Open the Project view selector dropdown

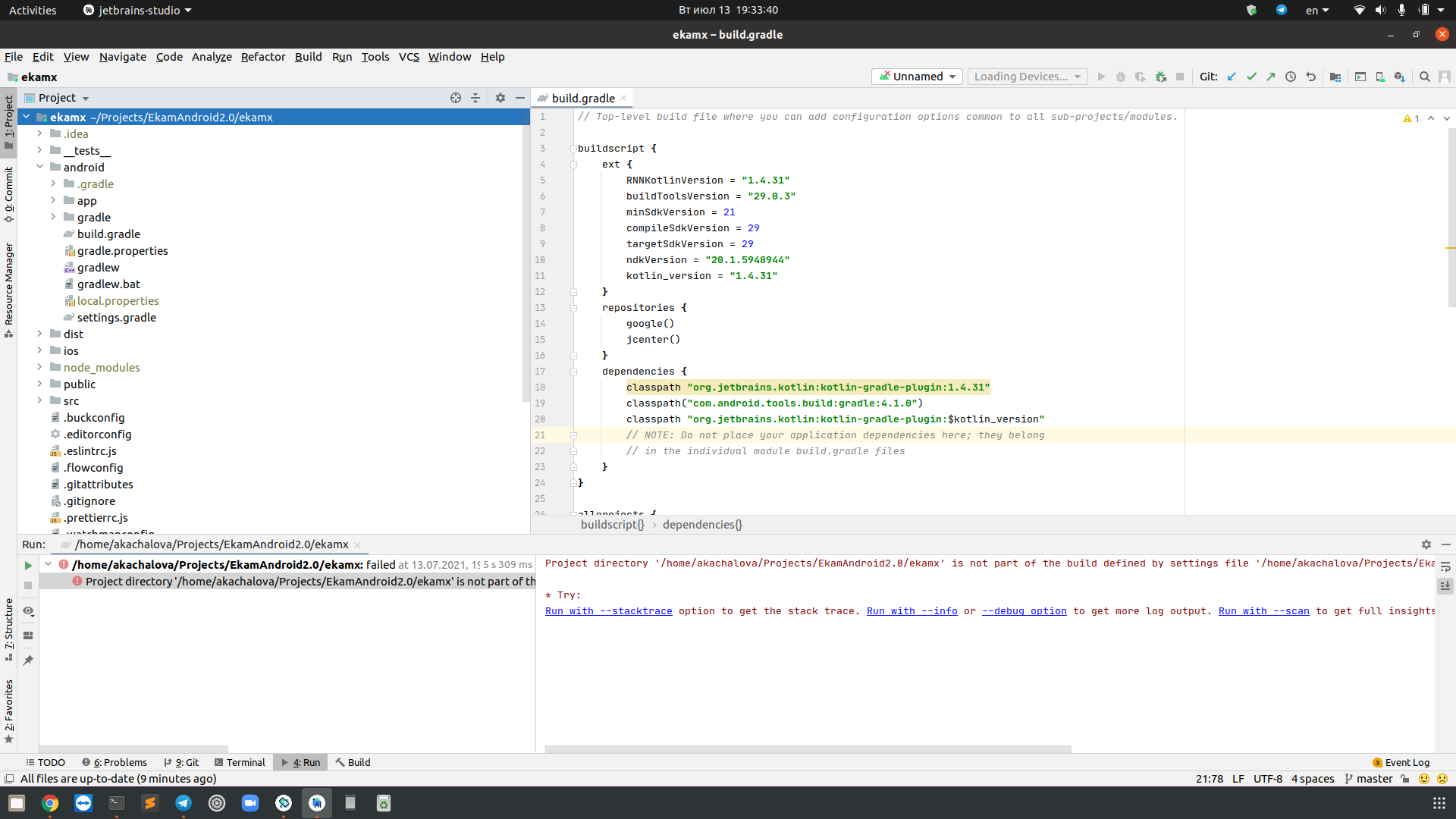click(58, 98)
